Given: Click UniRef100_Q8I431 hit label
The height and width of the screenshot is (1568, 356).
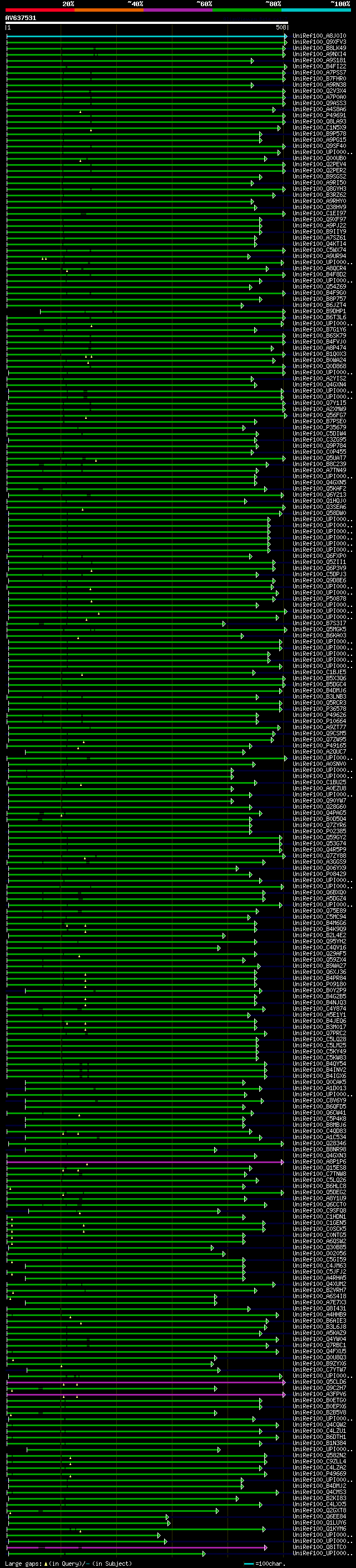Looking at the screenshot, I should pyautogui.click(x=319, y=1308).
